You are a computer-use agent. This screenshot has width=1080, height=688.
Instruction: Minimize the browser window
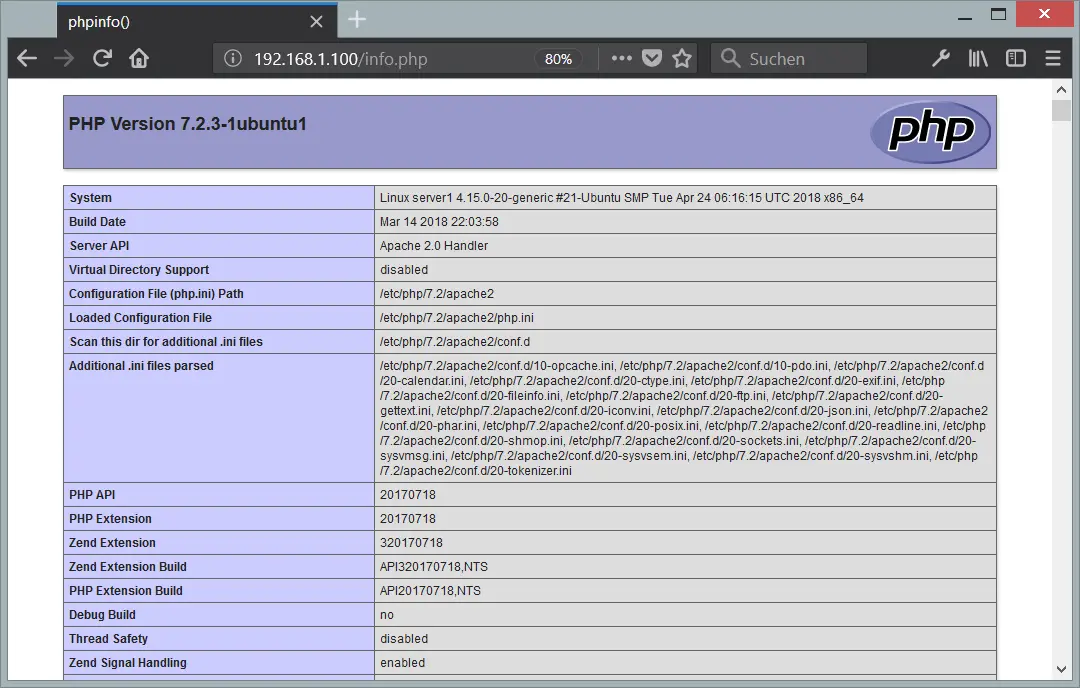coord(965,17)
